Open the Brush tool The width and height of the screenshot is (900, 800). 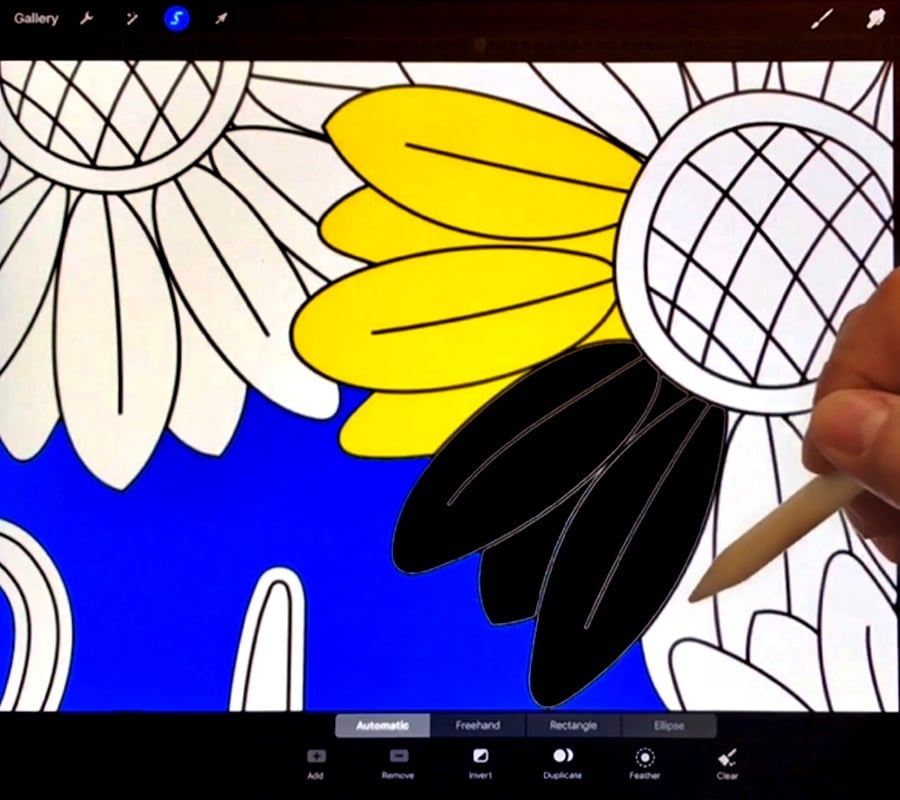[820, 18]
